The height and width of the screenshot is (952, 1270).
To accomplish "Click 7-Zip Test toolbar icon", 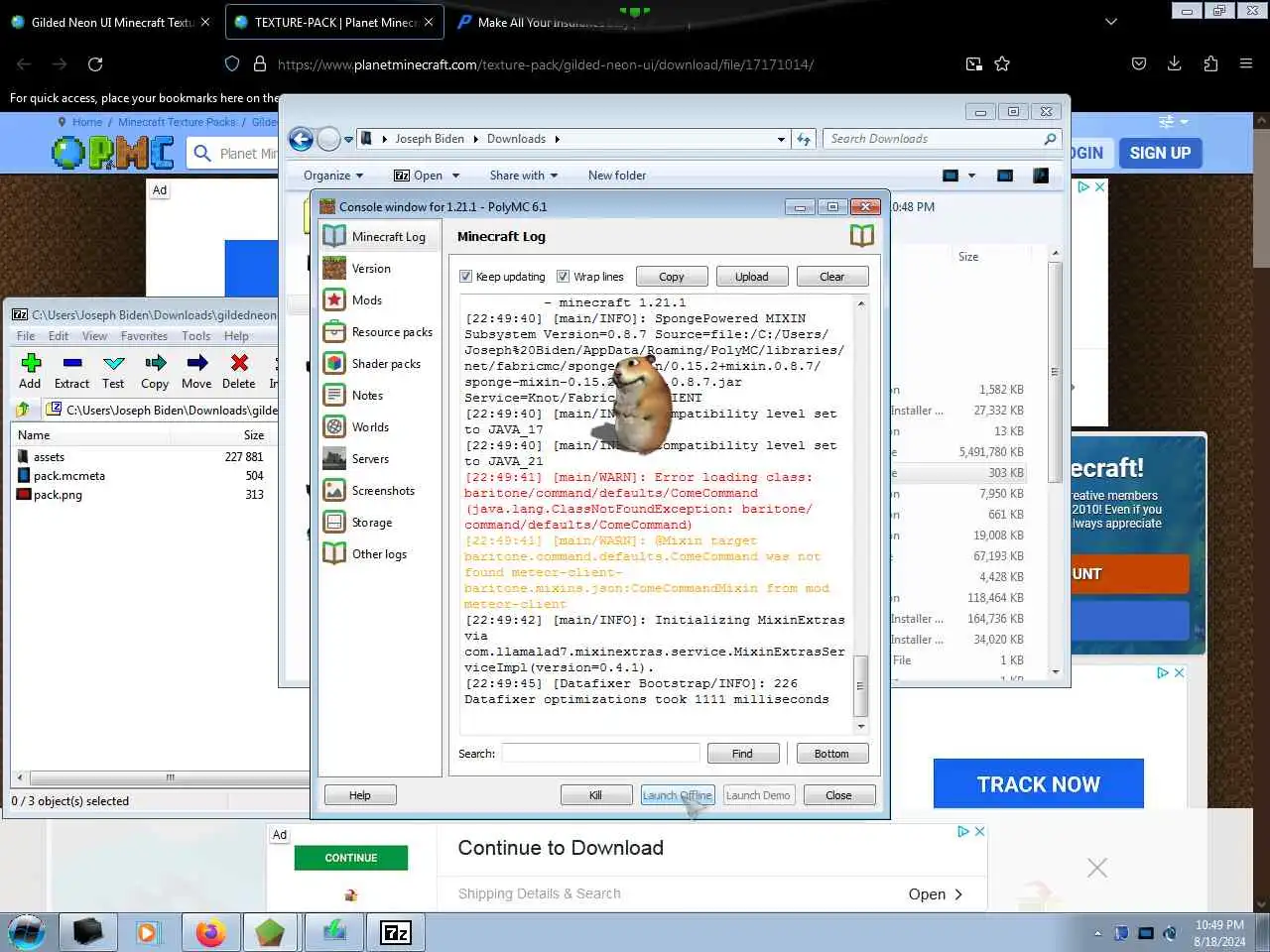I will [113, 372].
